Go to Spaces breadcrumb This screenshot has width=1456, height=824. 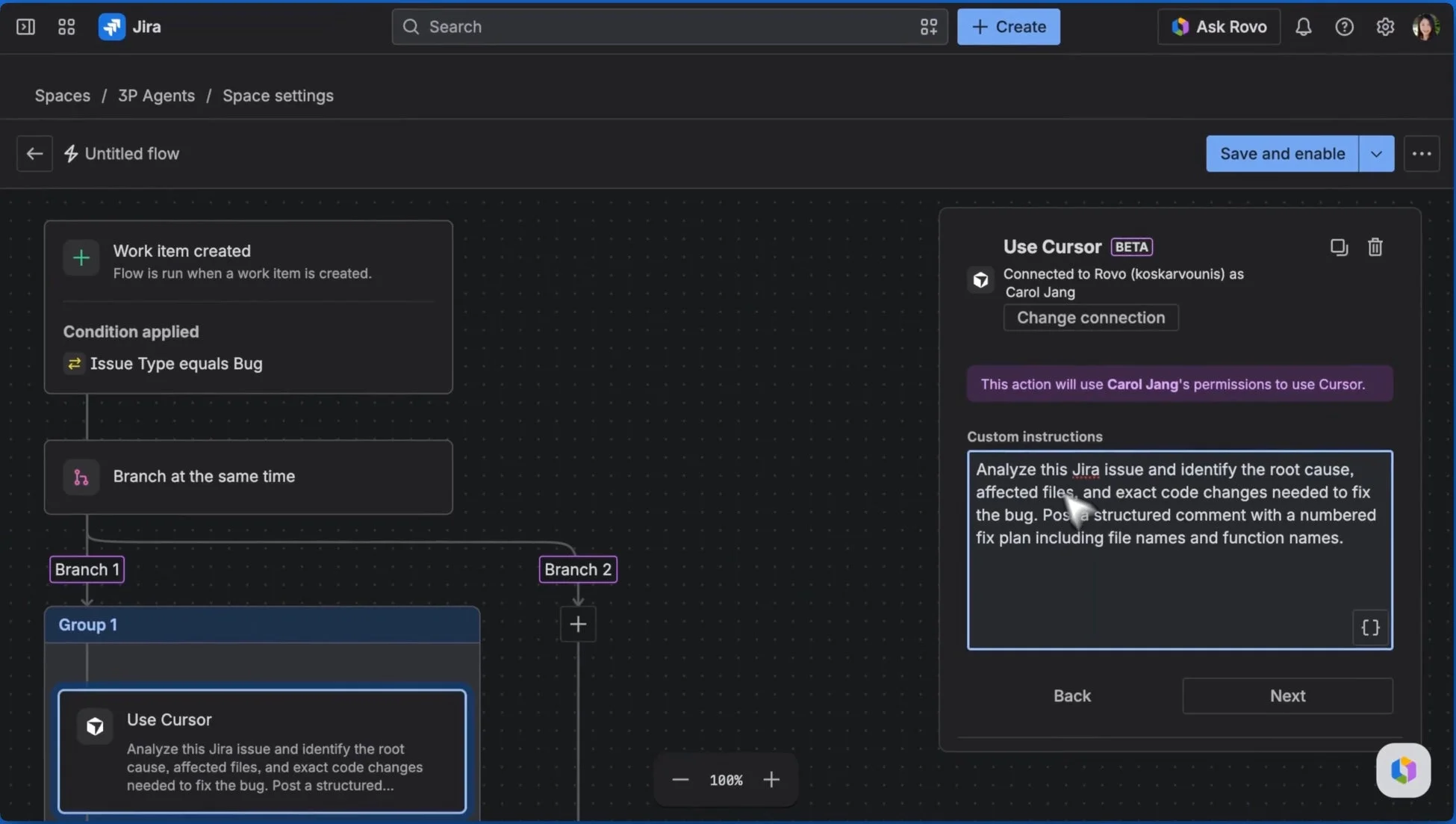click(63, 96)
